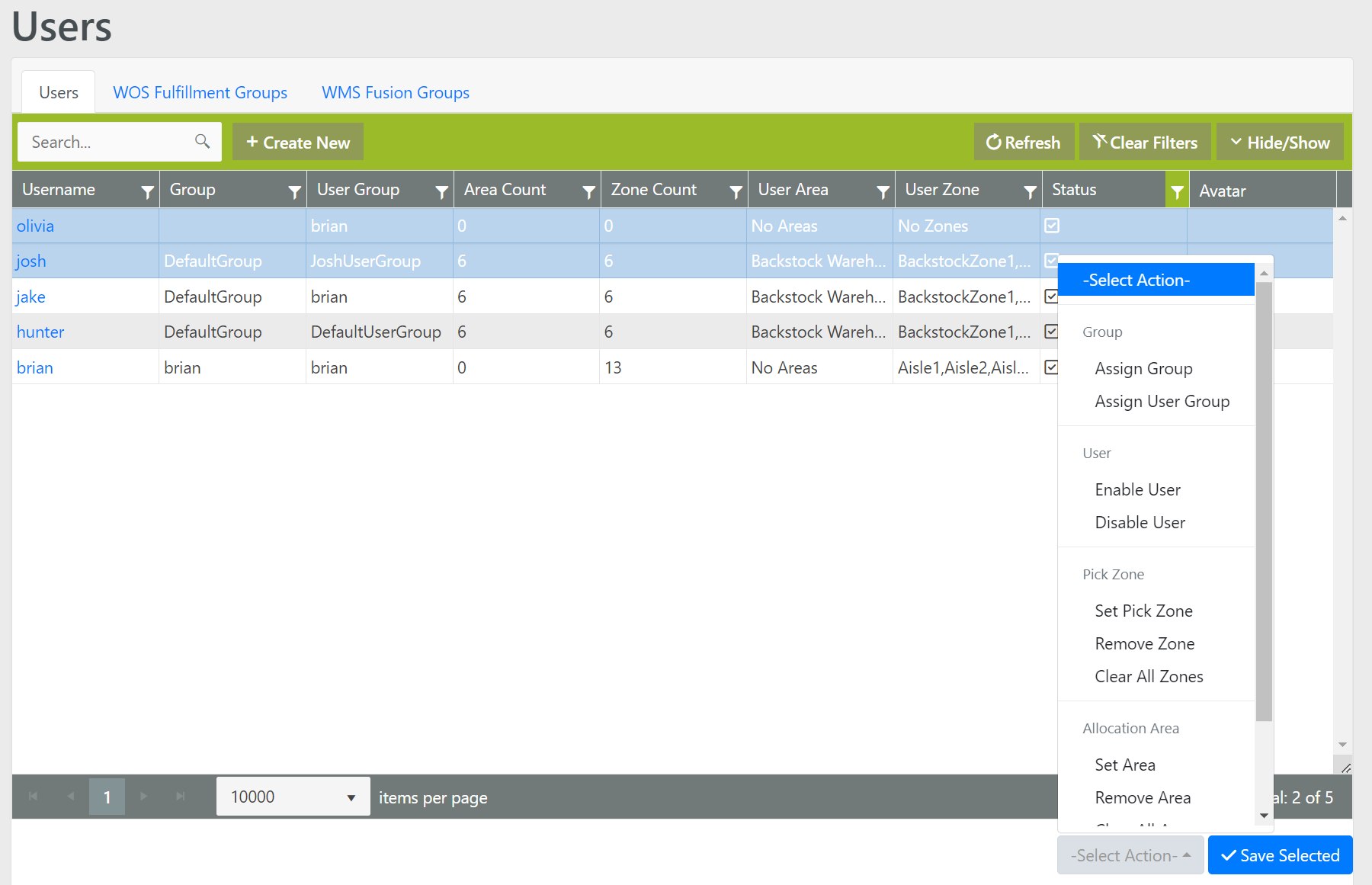
Task: Click the Save Selected button
Action: 1280,855
